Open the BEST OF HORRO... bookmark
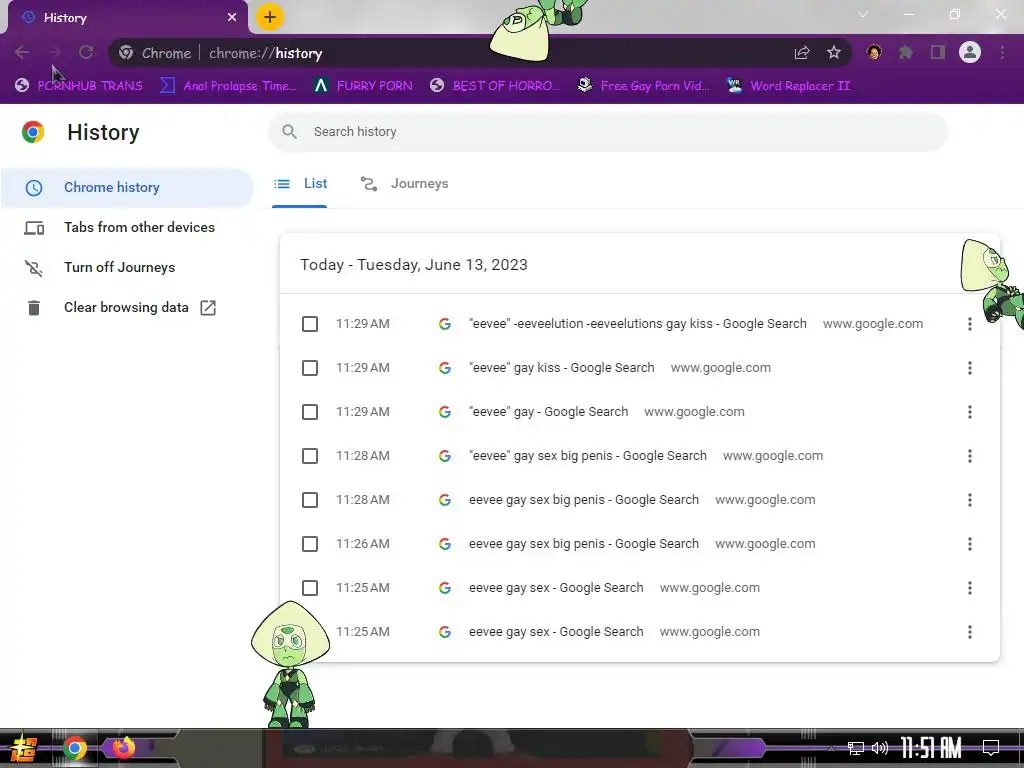The height and width of the screenshot is (768, 1024). click(x=495, y=86)
